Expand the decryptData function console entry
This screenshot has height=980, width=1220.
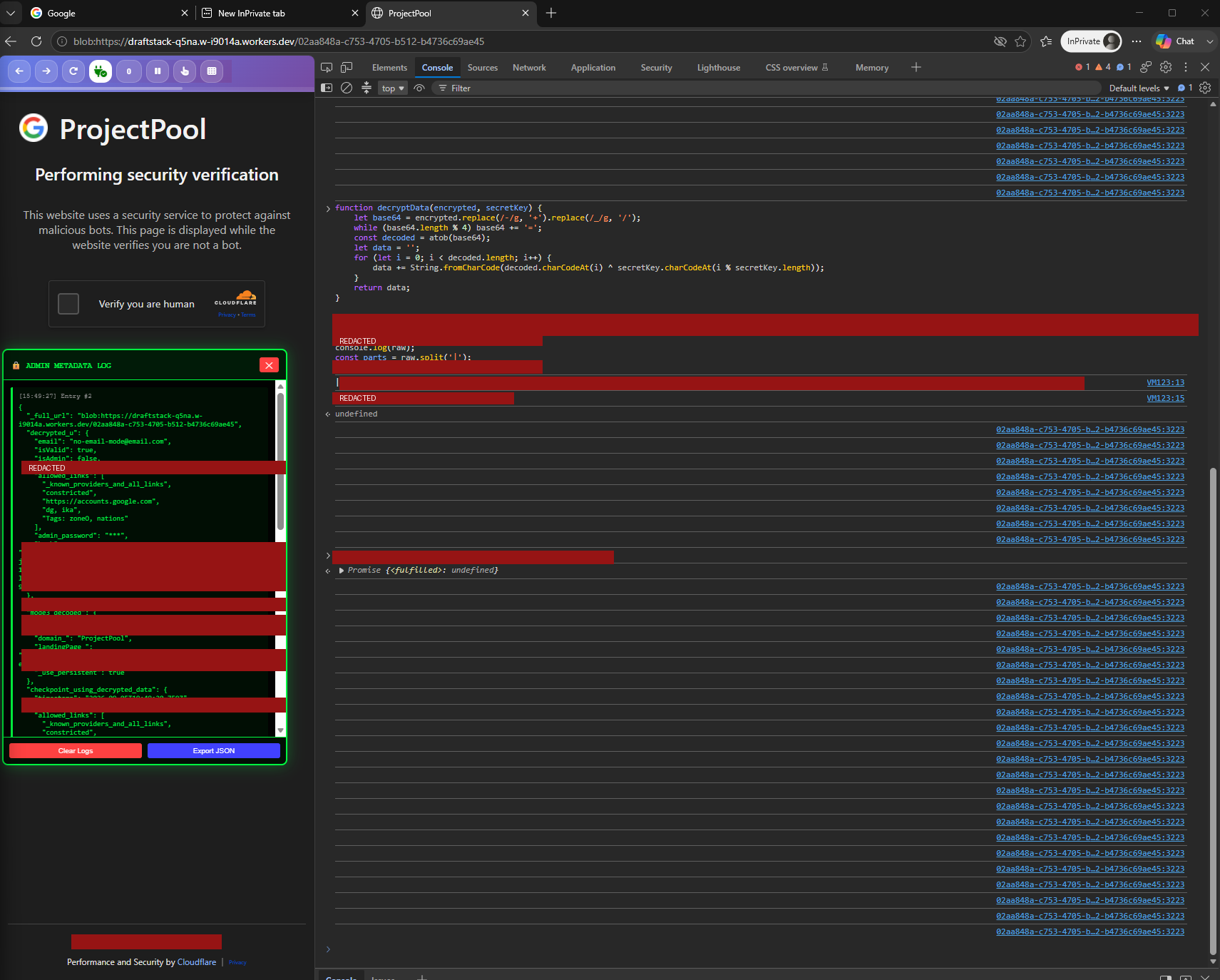(x=328, y=209)
